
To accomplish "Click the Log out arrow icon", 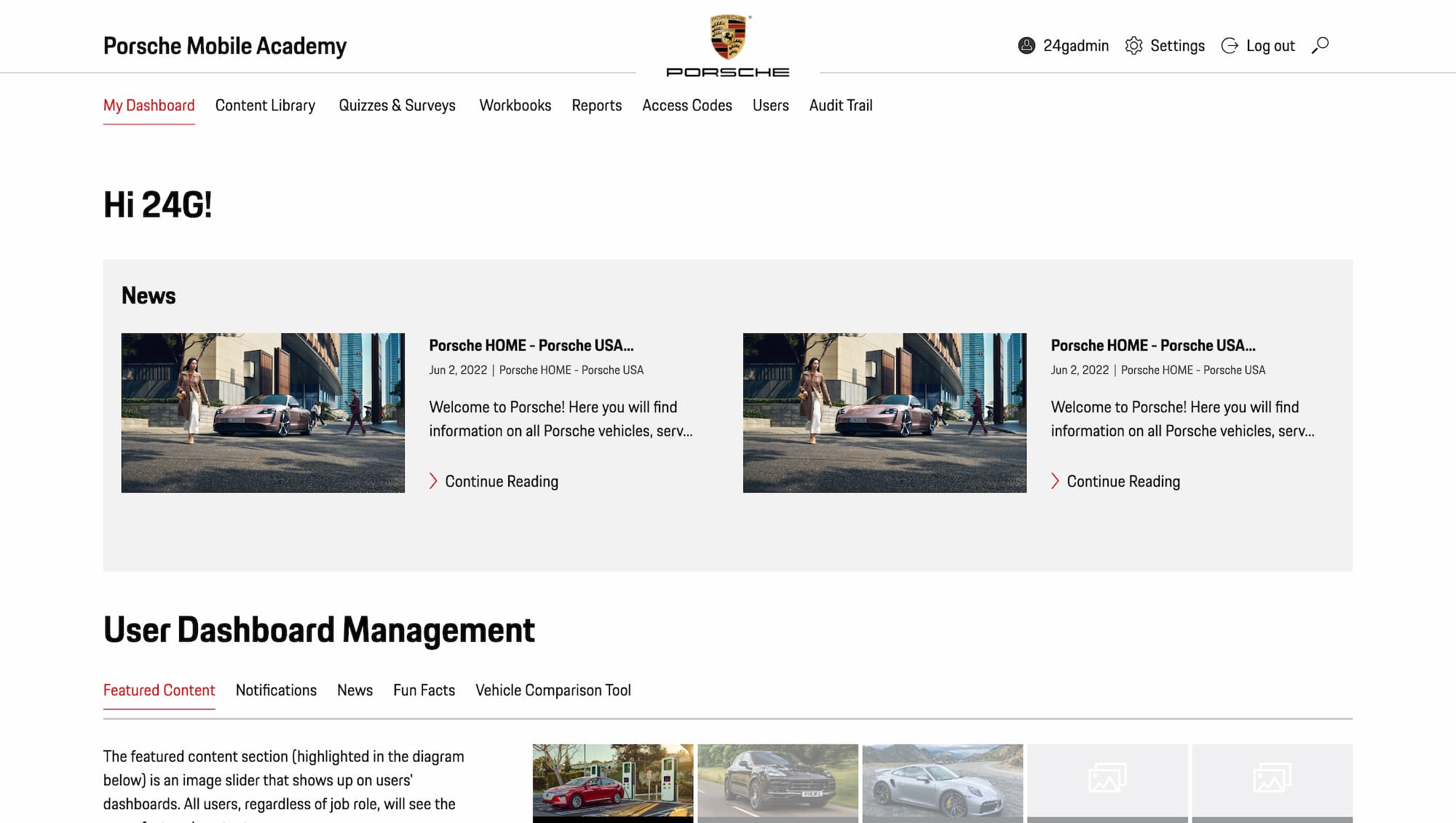I will click(1230, 46).
